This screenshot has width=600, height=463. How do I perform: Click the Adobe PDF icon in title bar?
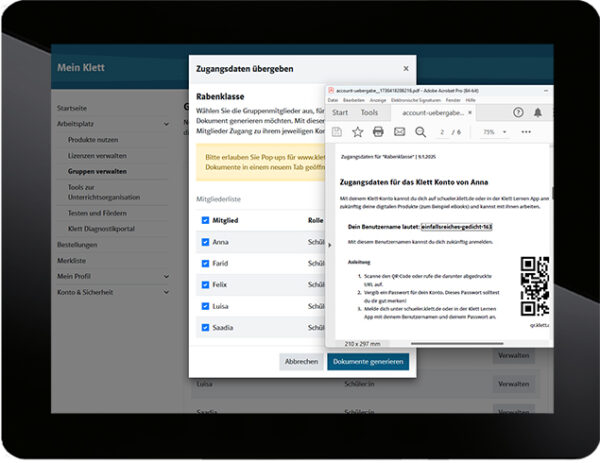click(331, 91)
